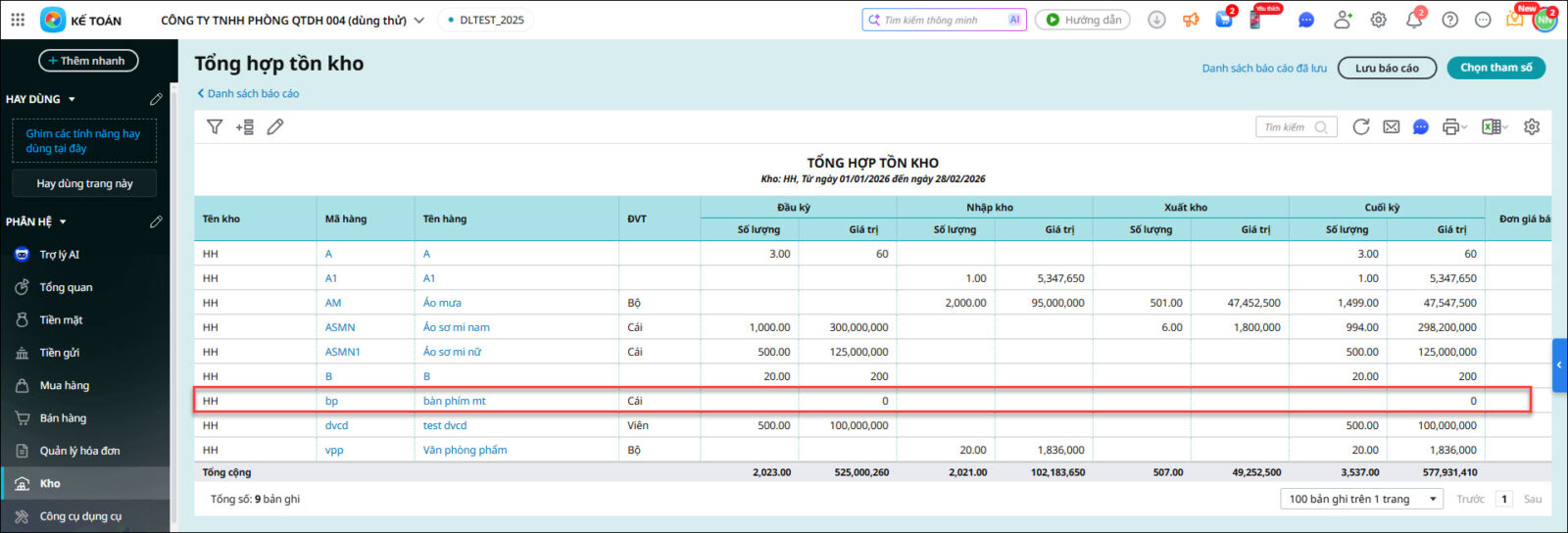Image resolution: width=1568 pixels, height=533 pixels.
Task: Click the Lưu báo cáo button
Action: (x=1387, y=68)
